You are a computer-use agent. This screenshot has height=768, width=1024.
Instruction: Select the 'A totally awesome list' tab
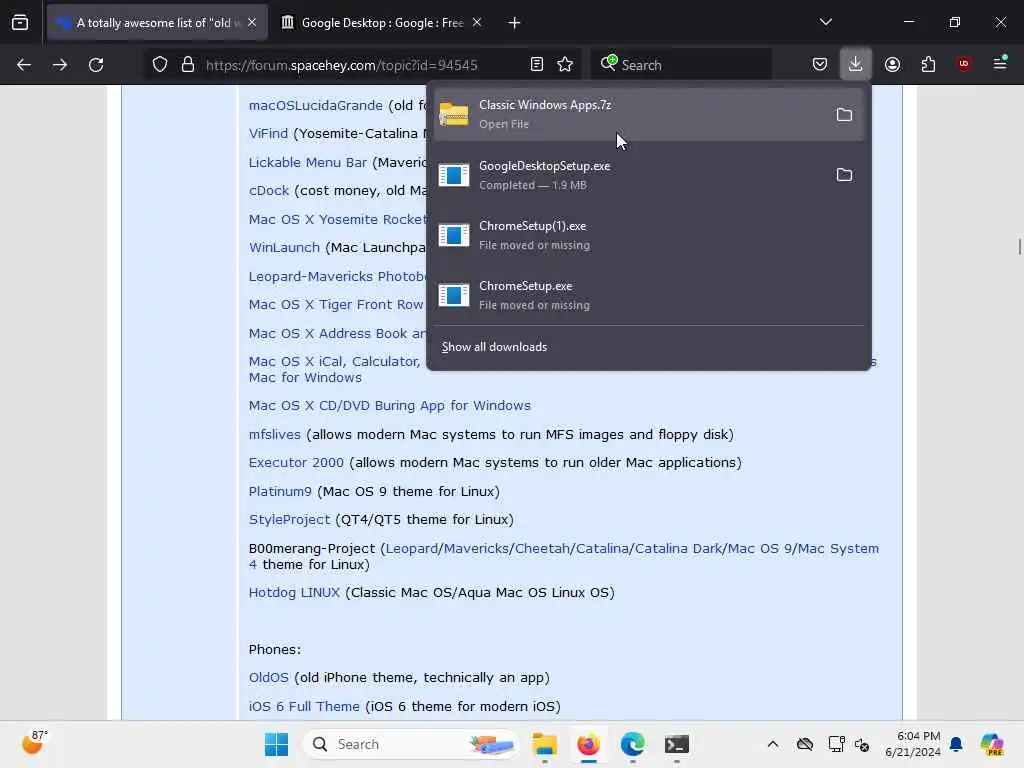pyautogui.click(x=157, y=23)
